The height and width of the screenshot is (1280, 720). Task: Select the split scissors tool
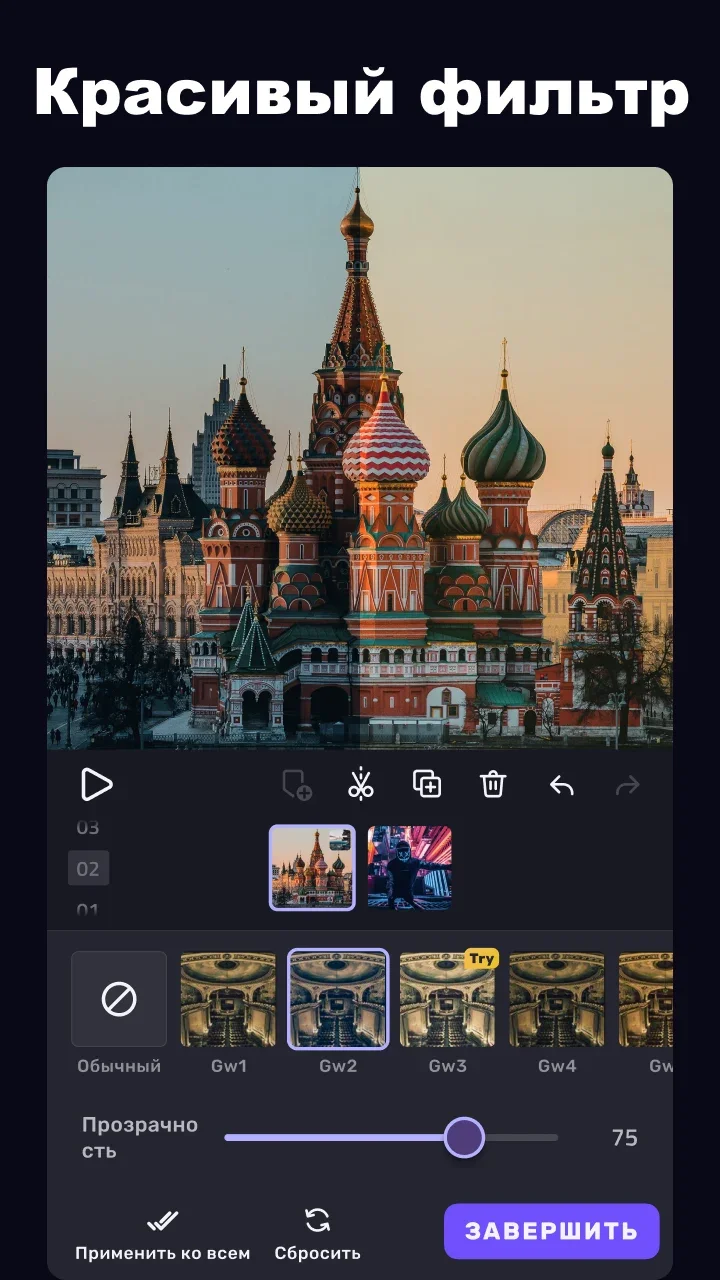[361, 785]
